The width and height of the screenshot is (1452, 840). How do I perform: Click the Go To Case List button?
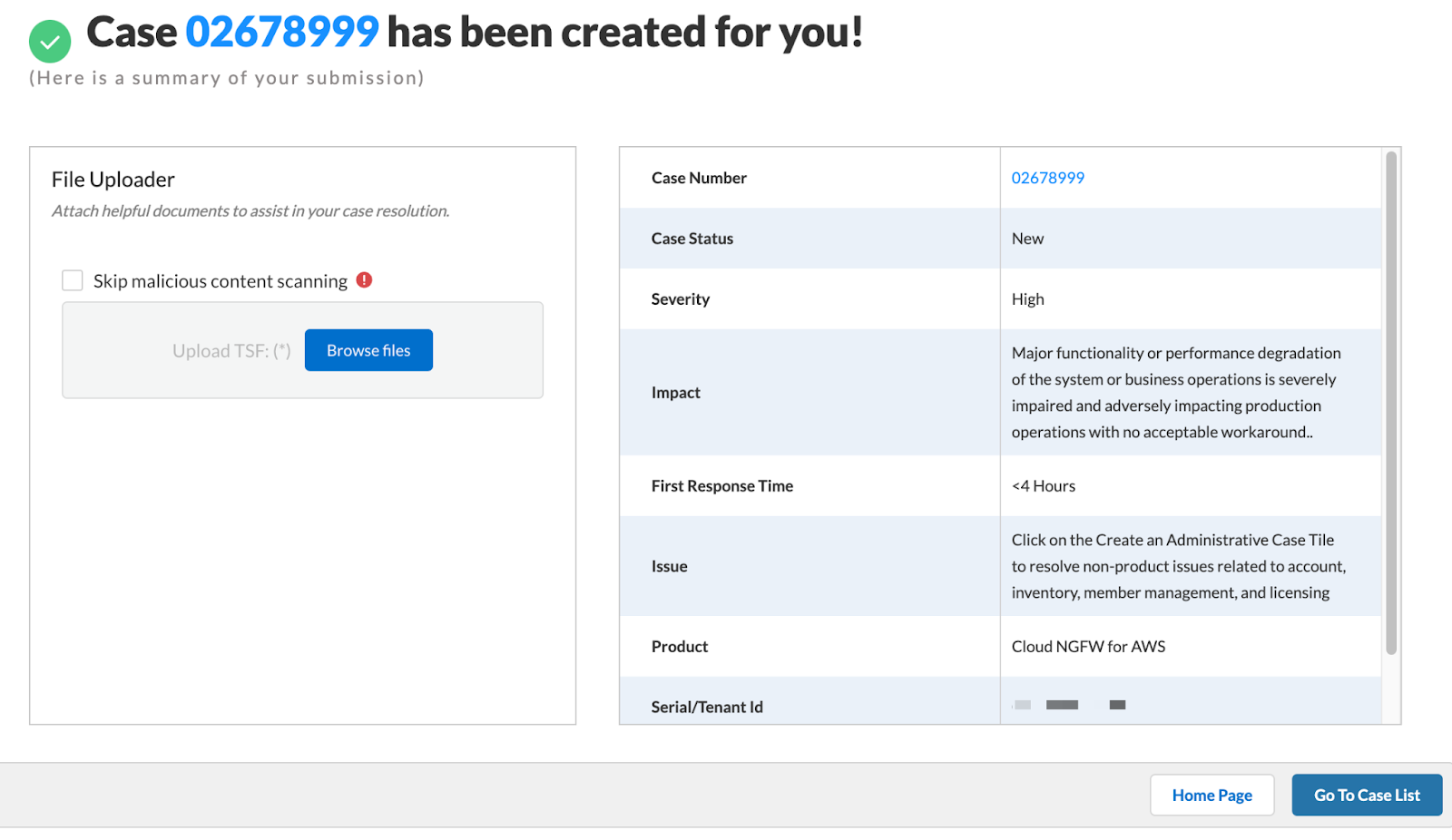point(1367,795)
